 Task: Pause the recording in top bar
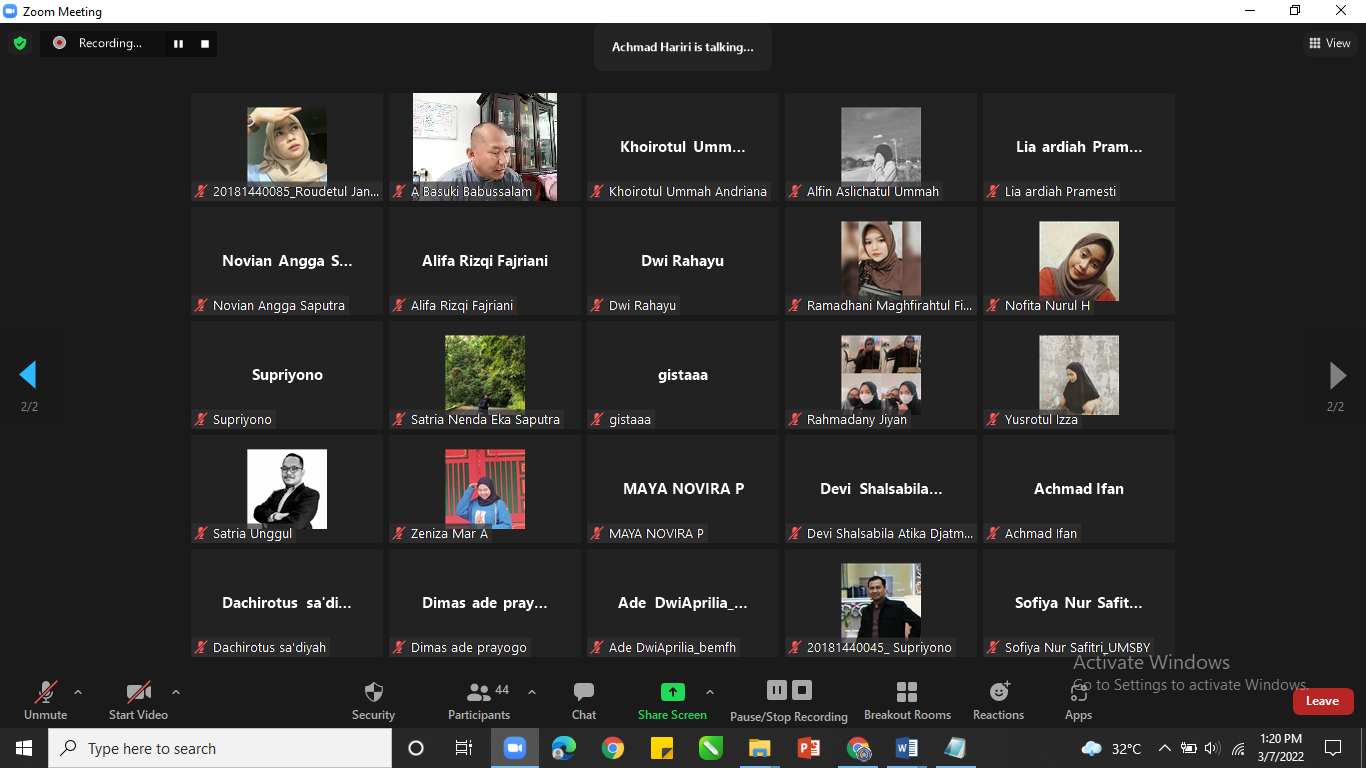(179, 44)
